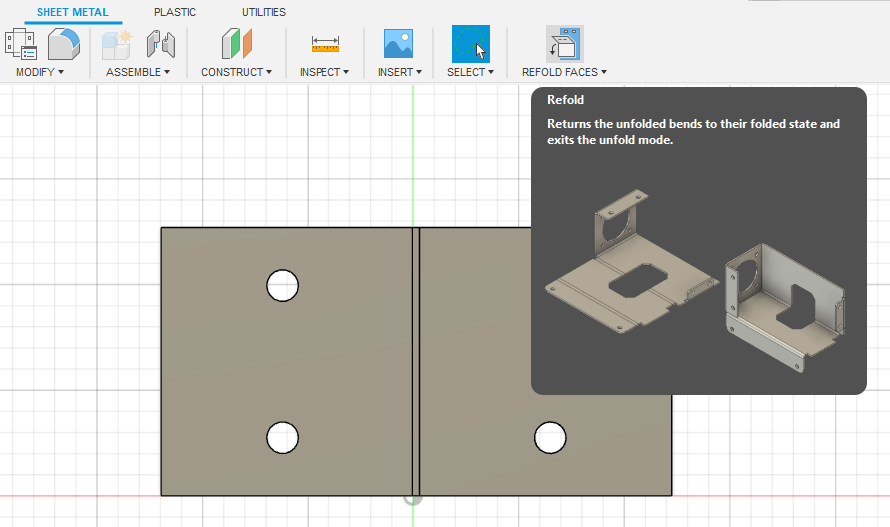
Task: Click the Offset Plane construct icon
Action: pos(237,44)
